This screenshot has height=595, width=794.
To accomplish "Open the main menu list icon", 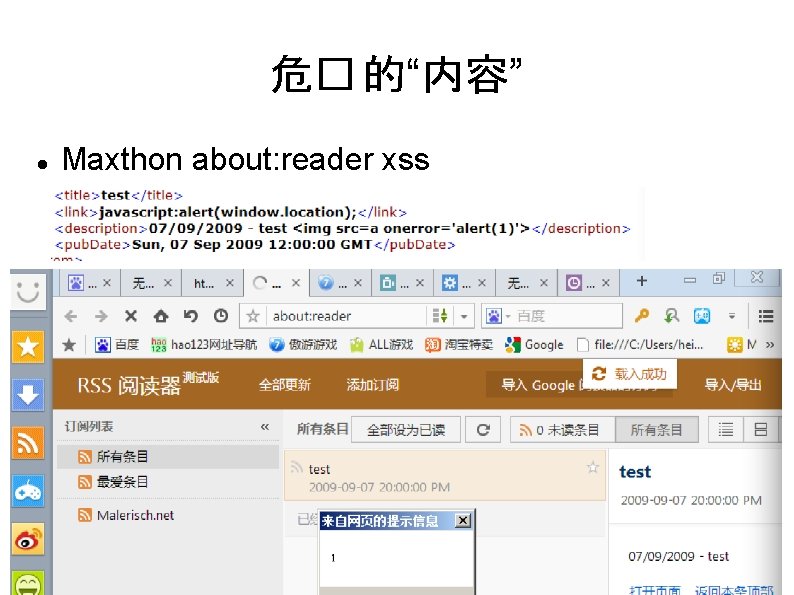I will [766, 316].
